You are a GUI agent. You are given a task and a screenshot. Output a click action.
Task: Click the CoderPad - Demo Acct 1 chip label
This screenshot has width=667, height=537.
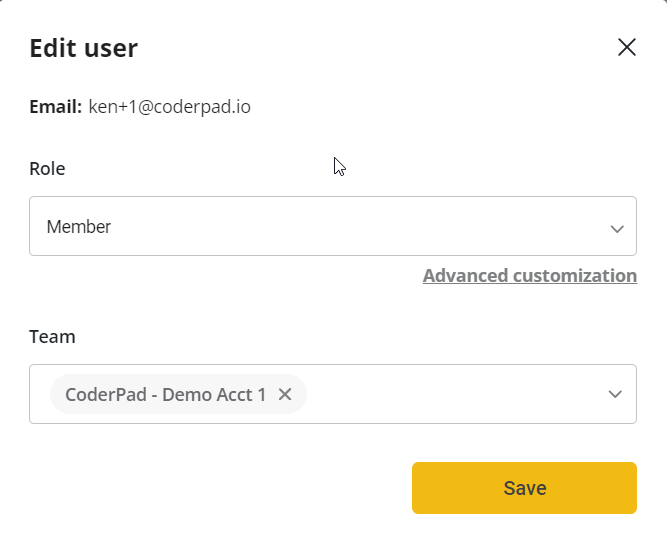pos(165,394)
